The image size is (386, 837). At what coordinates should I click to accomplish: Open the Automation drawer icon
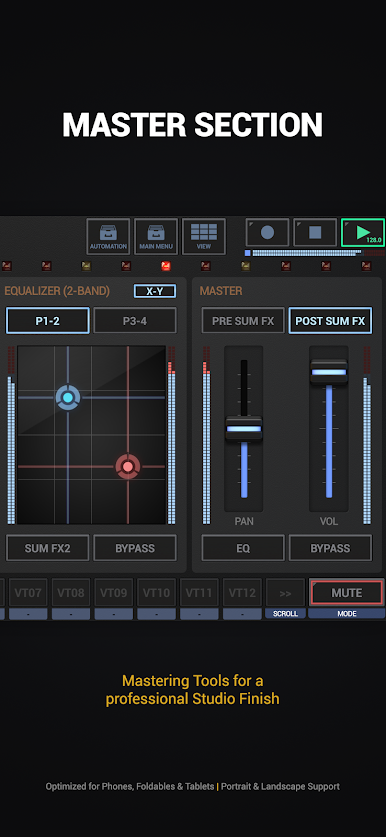(x=108, y=236)
